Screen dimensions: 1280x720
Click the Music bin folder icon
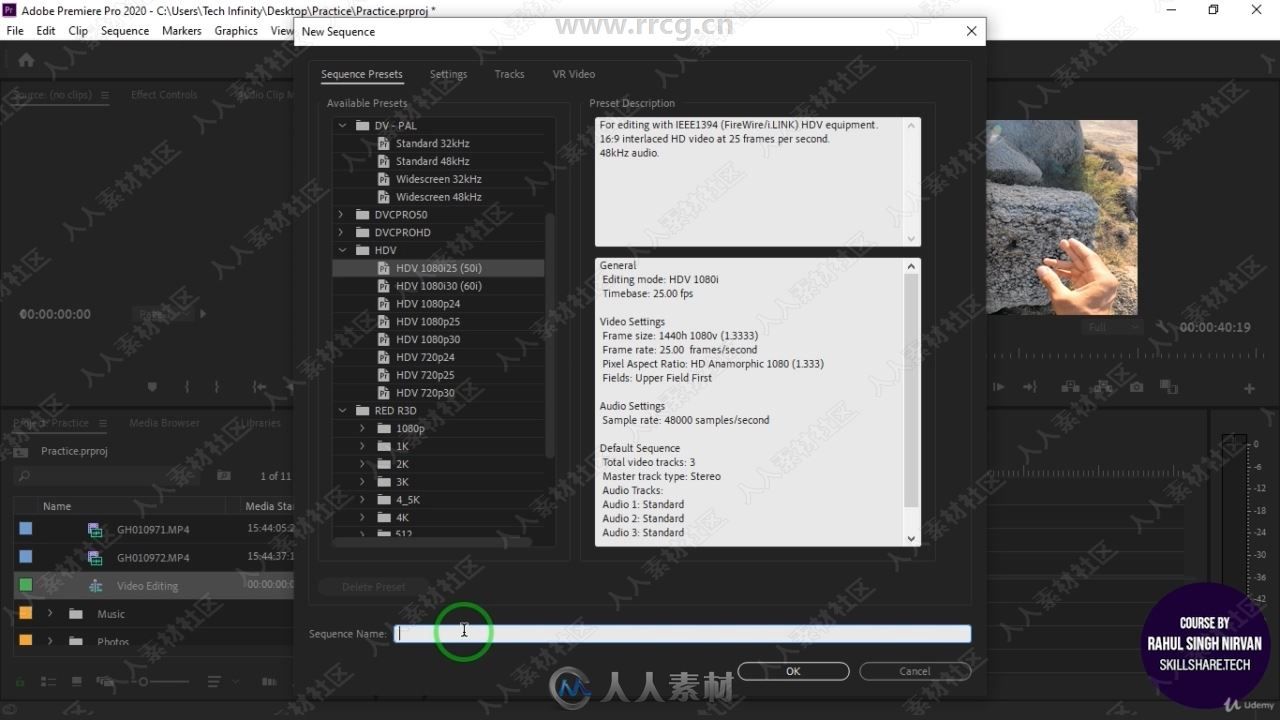(x=76, y=614)
